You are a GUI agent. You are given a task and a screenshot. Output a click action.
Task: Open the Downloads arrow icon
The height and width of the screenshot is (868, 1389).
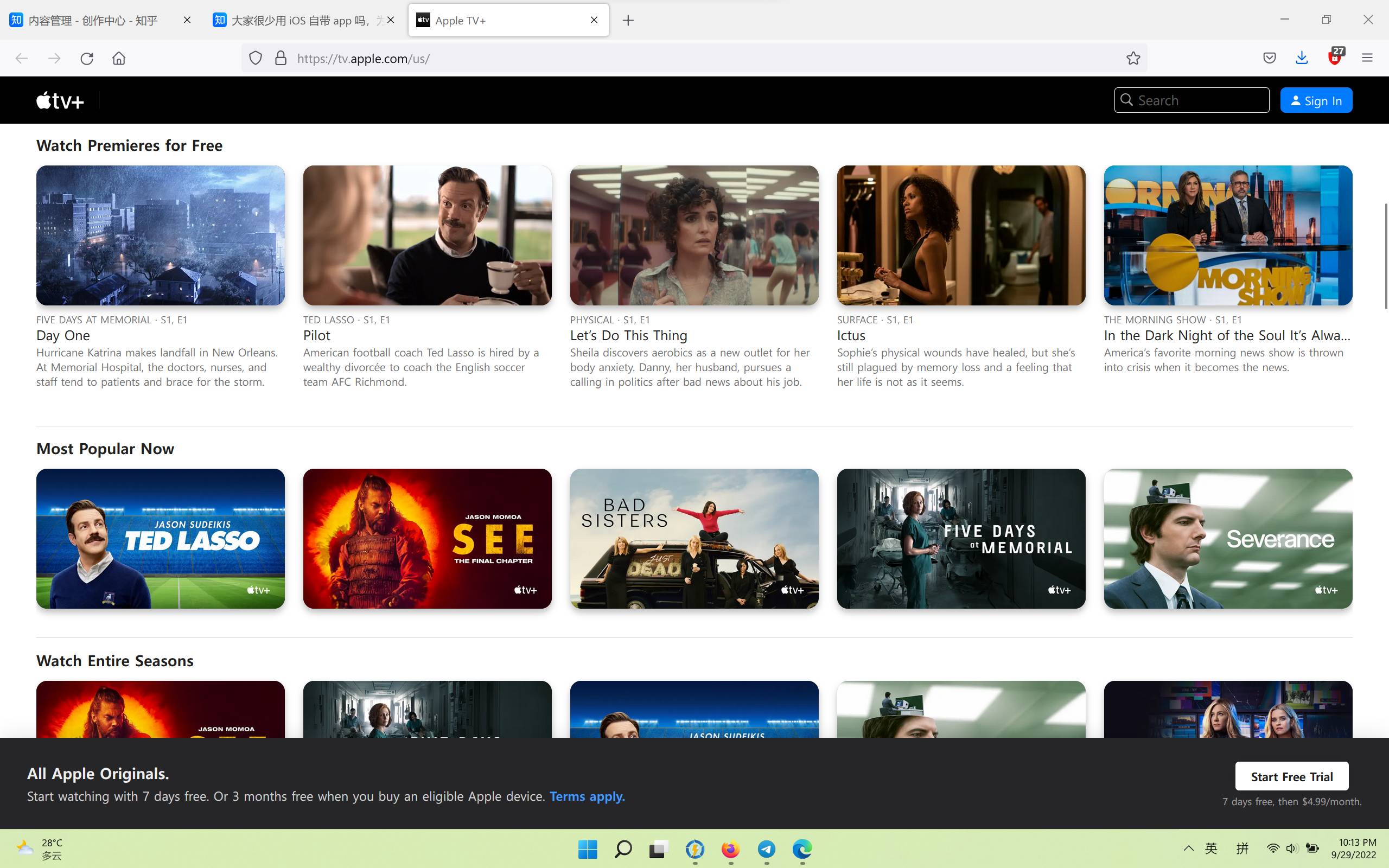coord(1302,58)
